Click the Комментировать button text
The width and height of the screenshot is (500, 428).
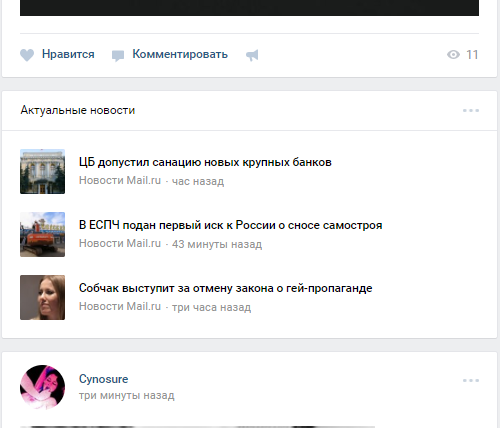click(180, 54)
